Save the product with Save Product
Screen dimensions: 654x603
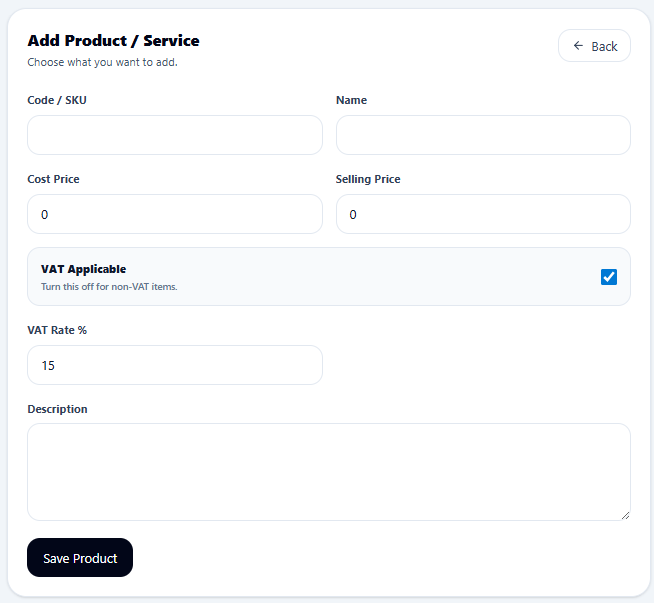coord(80,558)
